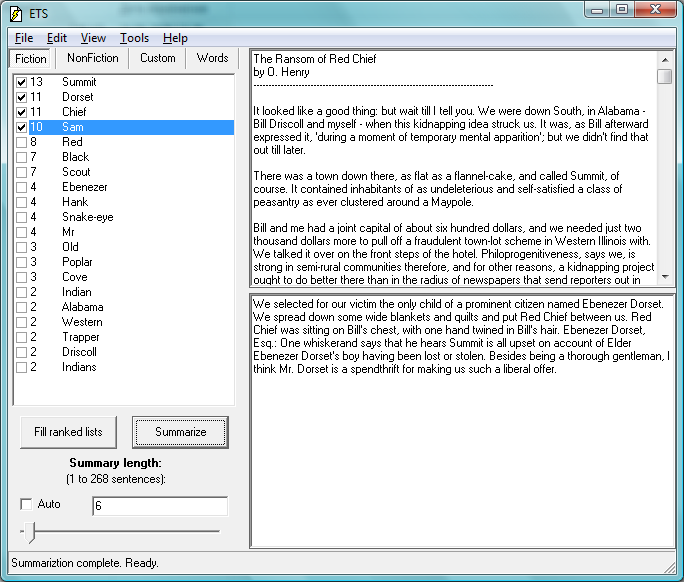The width and height of the screenshot is (684, 582).
Task: Click the source text scrollbar thumb
Action: pyautogui.click(x=665, y=76)
